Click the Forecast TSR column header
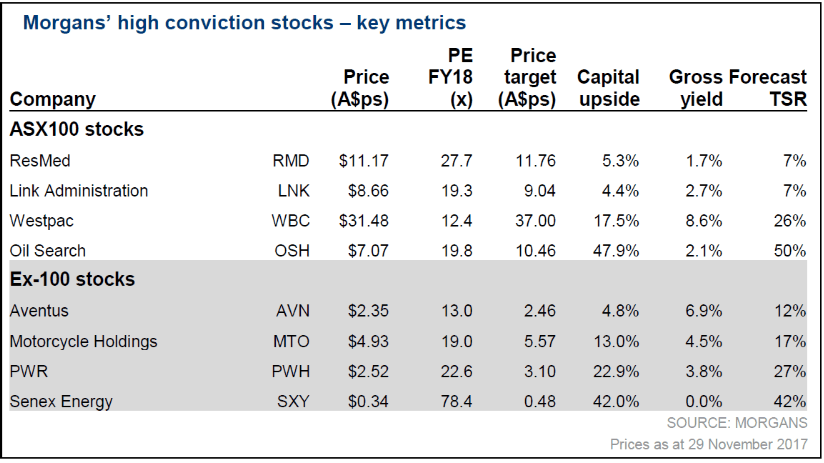Viewport: 824px width, 463px height. (x=768, y=88)
